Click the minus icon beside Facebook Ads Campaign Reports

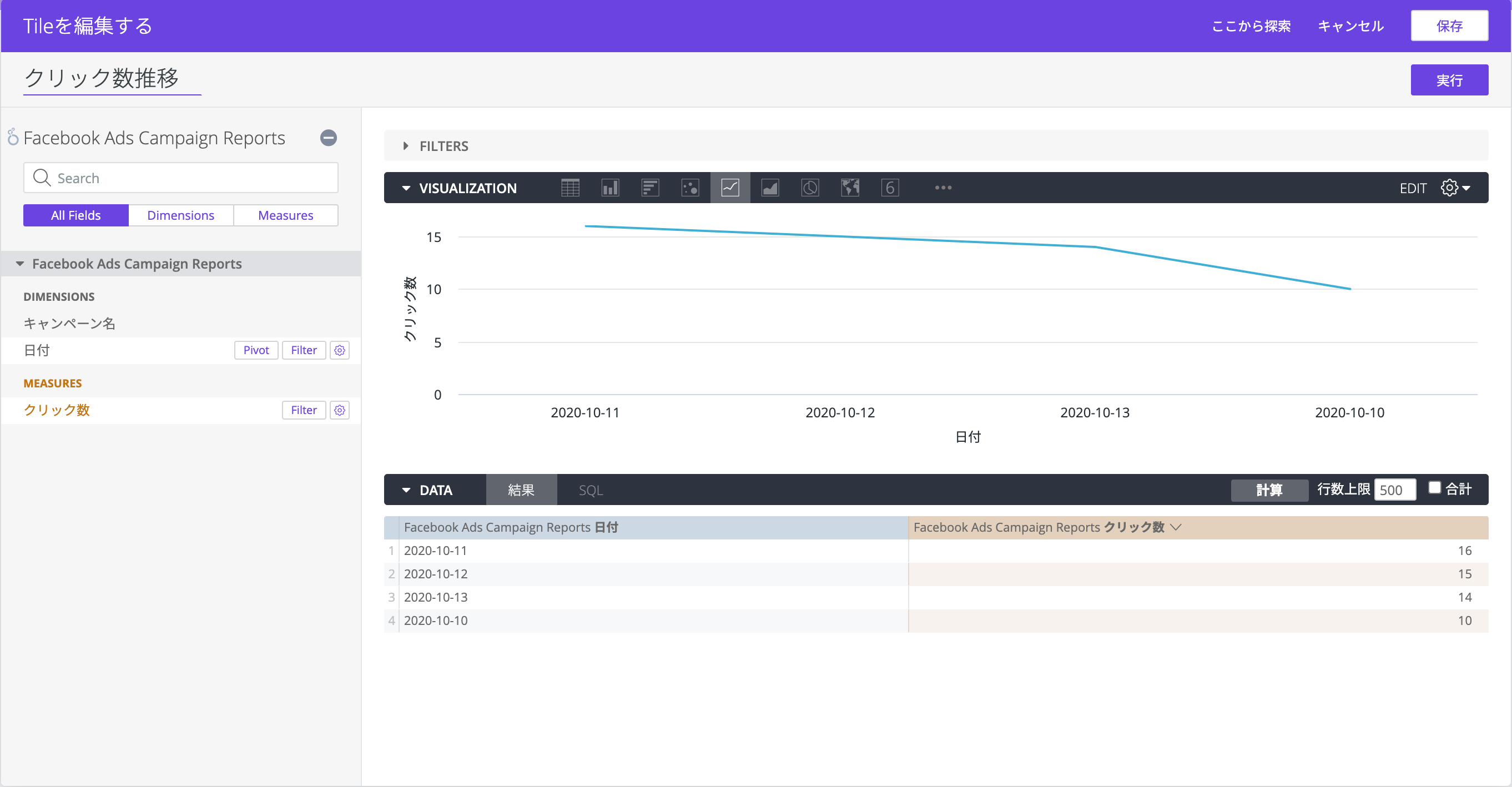[328, 138]
